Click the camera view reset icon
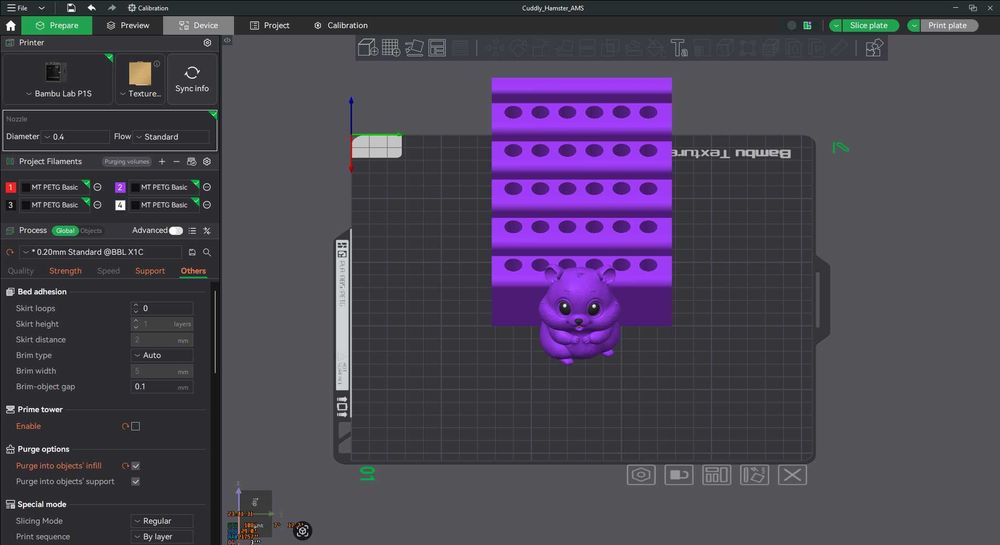 coord(302,530)
